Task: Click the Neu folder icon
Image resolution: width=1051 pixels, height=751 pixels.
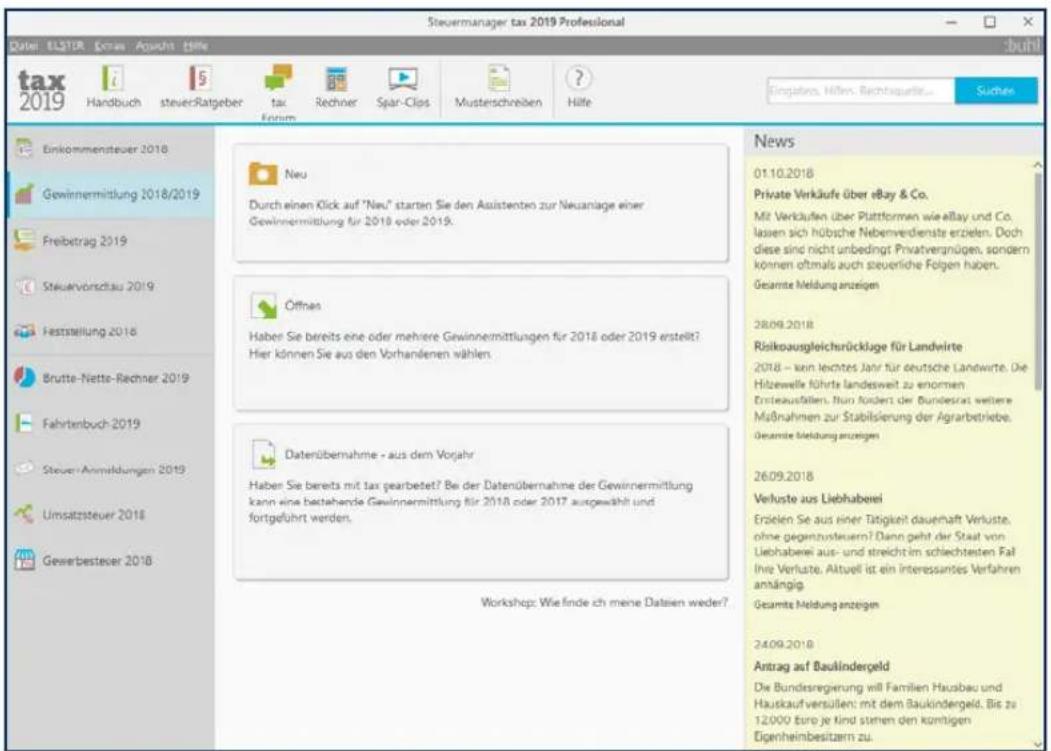Action: tap(263, 174)
